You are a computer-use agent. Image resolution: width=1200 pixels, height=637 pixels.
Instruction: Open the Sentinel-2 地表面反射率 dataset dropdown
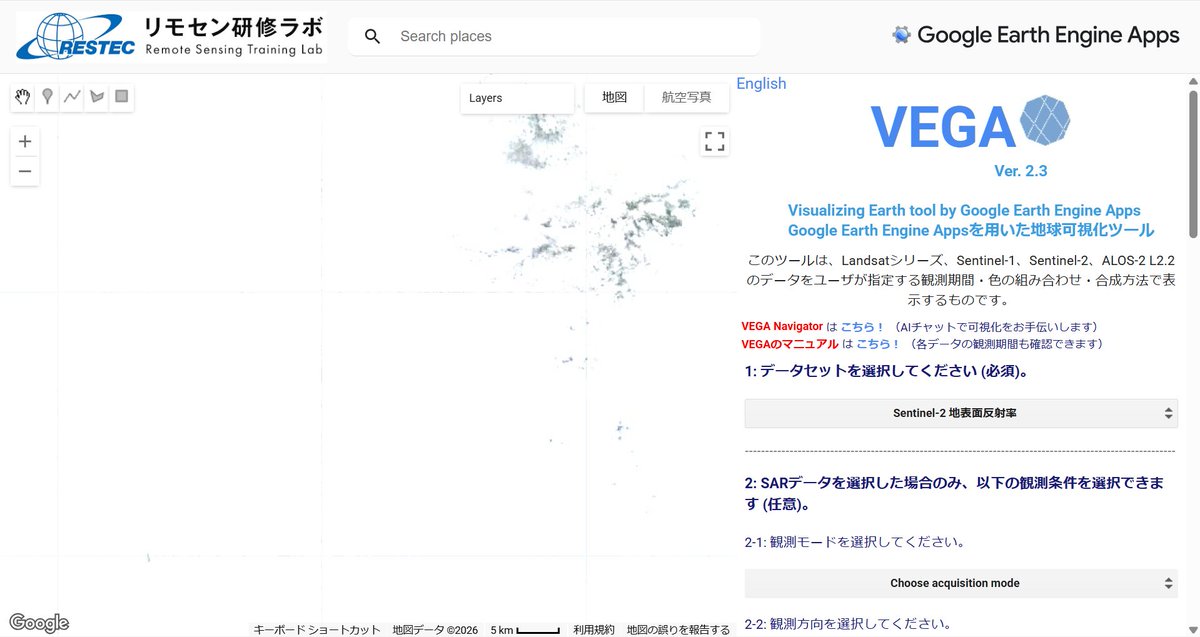coord(961,413)
